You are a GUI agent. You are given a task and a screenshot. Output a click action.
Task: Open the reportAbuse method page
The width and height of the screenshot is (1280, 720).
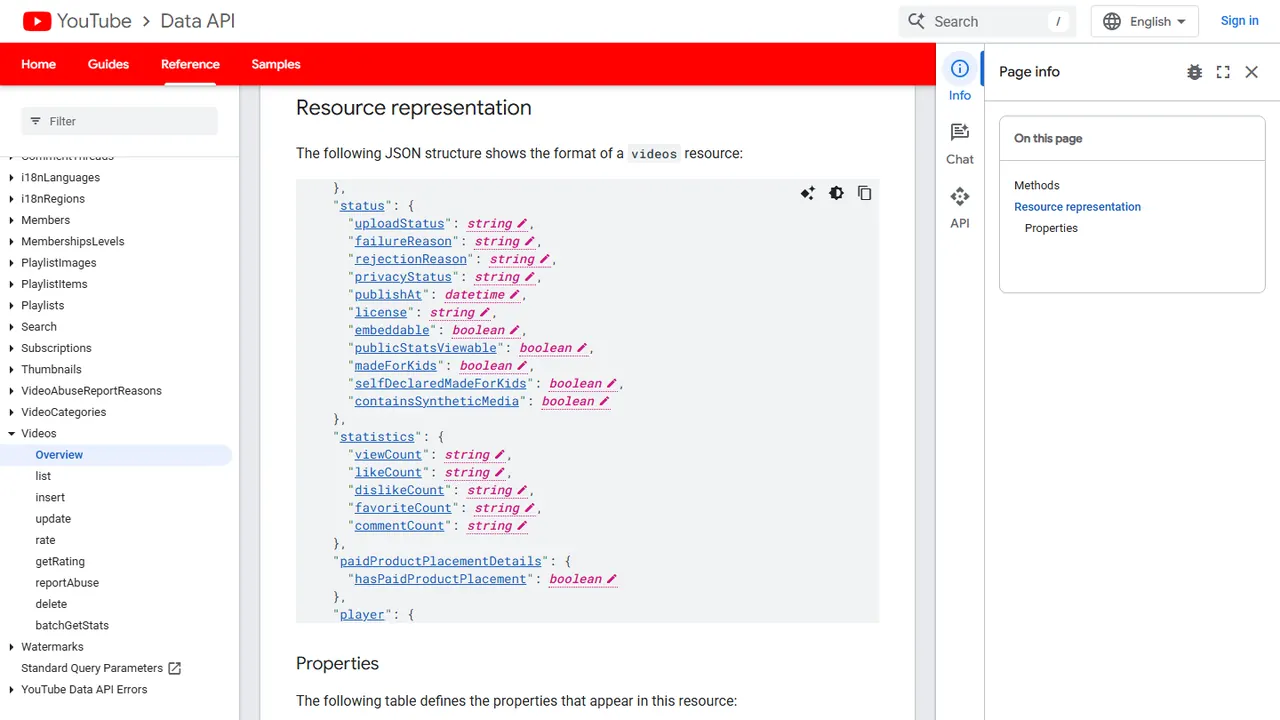67,583
